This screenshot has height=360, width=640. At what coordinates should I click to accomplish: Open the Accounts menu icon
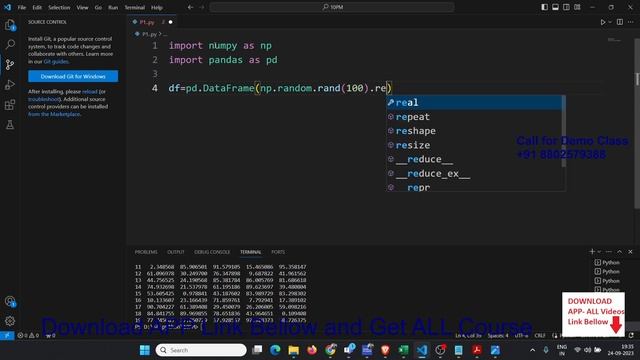coord(10,302)
